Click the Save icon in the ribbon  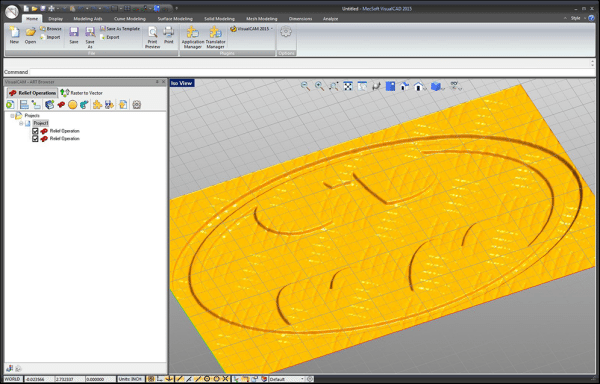tap(74, 33)
